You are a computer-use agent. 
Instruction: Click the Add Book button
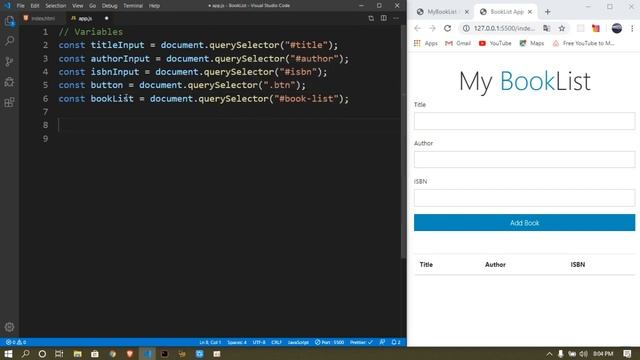524,222
